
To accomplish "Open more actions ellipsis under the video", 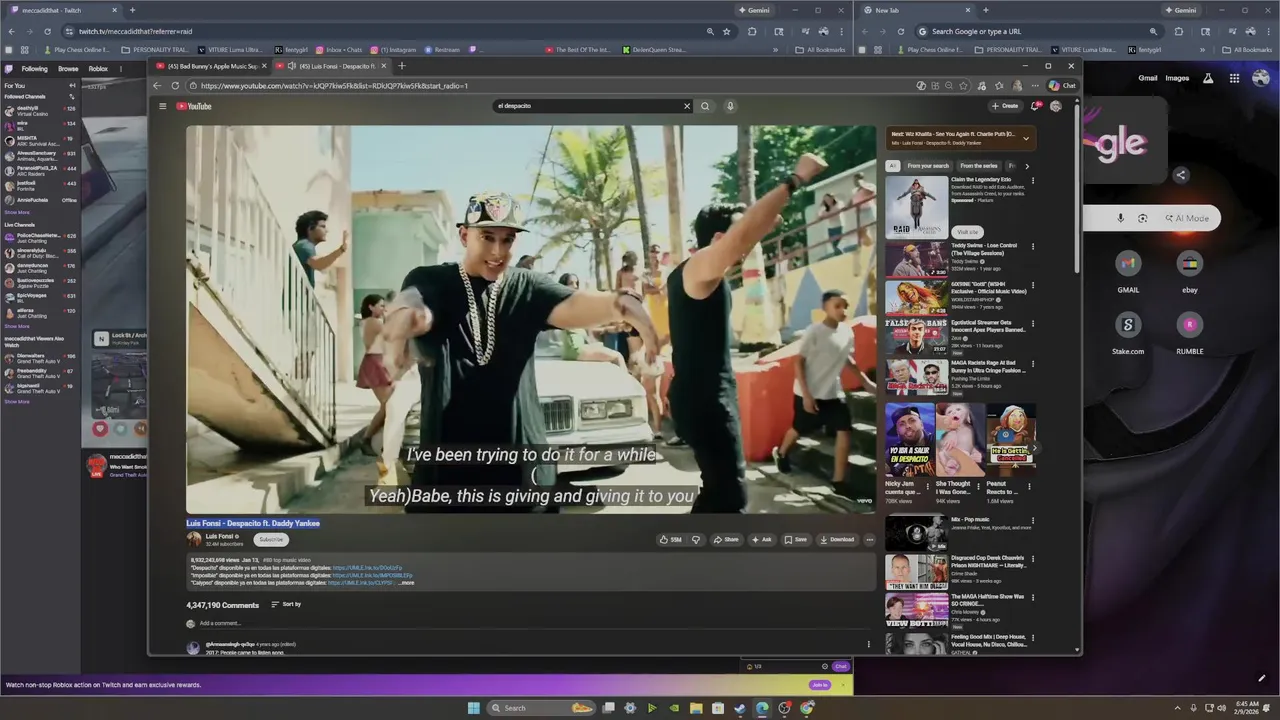I will (869, 539).
